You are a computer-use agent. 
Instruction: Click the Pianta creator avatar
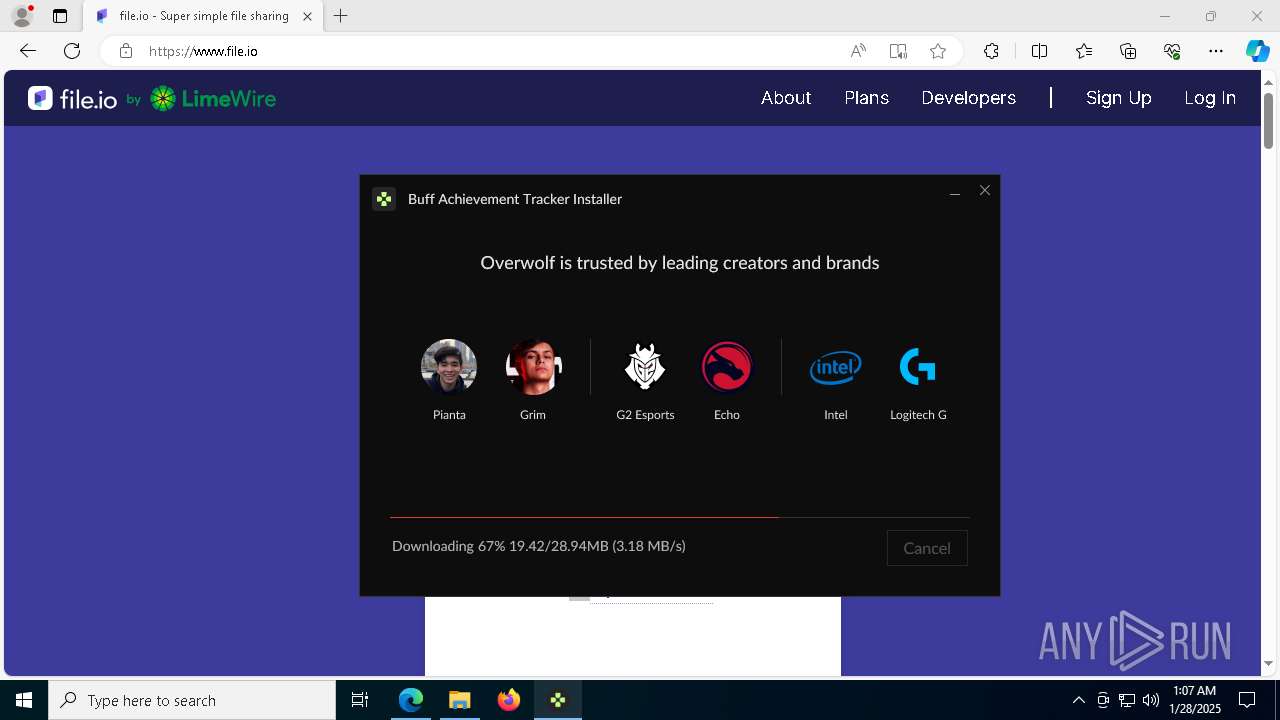tap(449, 367)
